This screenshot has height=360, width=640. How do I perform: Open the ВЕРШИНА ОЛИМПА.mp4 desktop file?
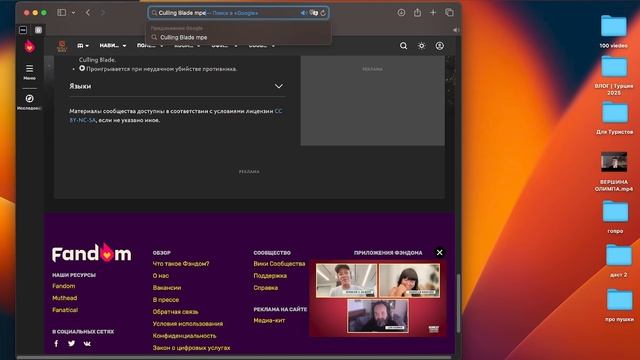click(614, 172)
